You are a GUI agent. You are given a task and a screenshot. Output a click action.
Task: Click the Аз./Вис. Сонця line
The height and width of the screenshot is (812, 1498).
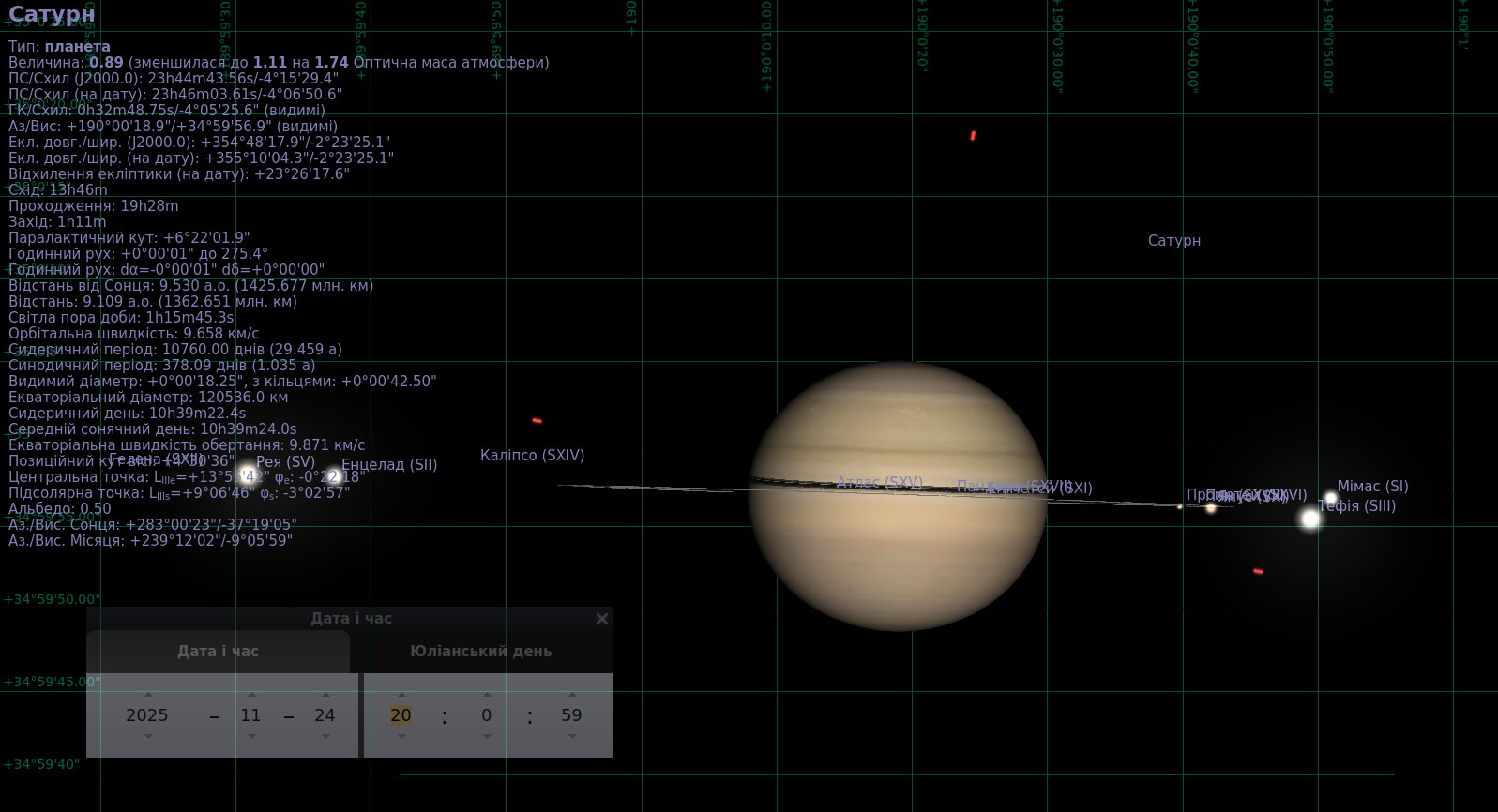tap(152, 525)
